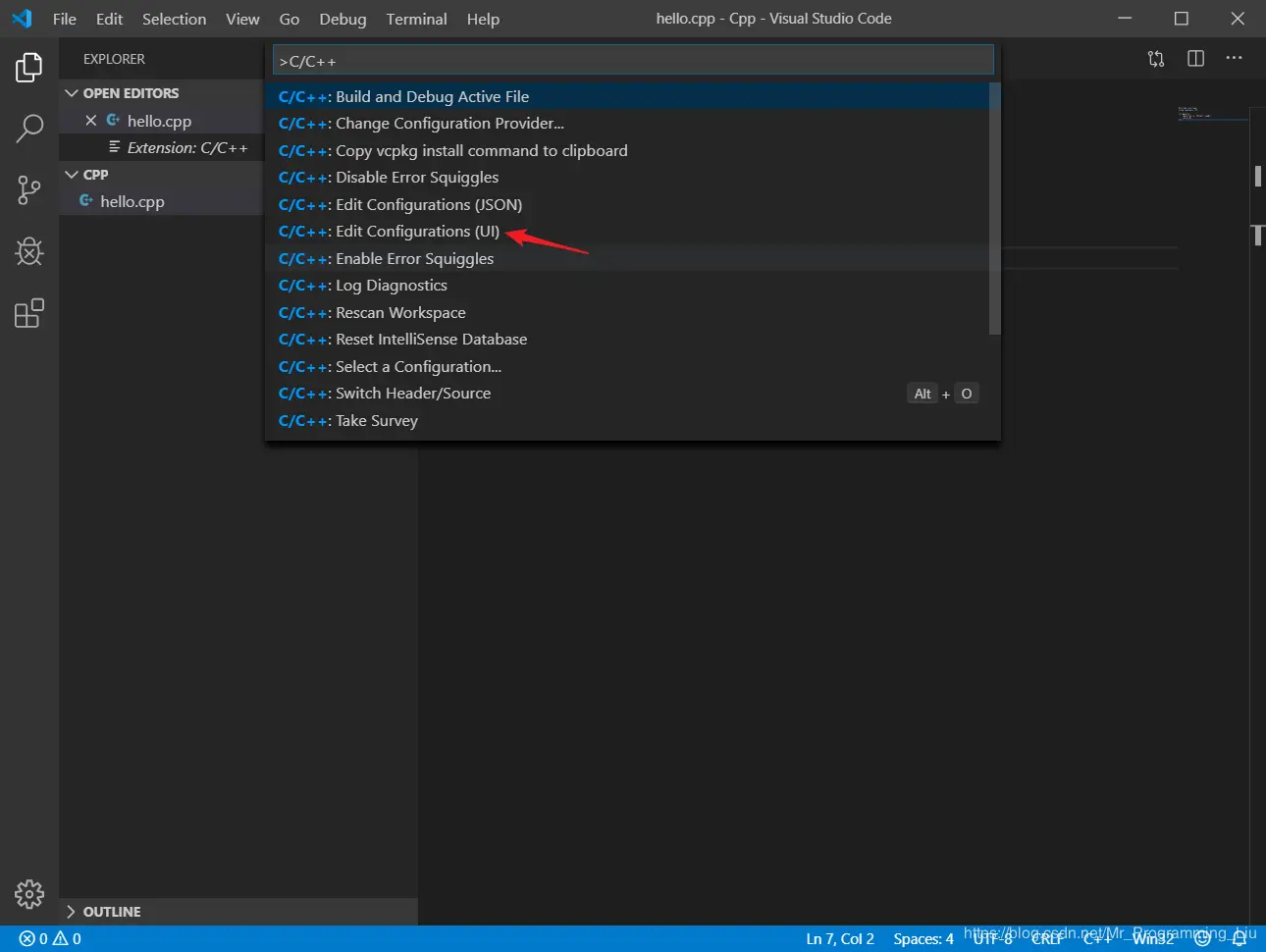Select C/C++: Reset IntelliSense Database

coord(627,340)
